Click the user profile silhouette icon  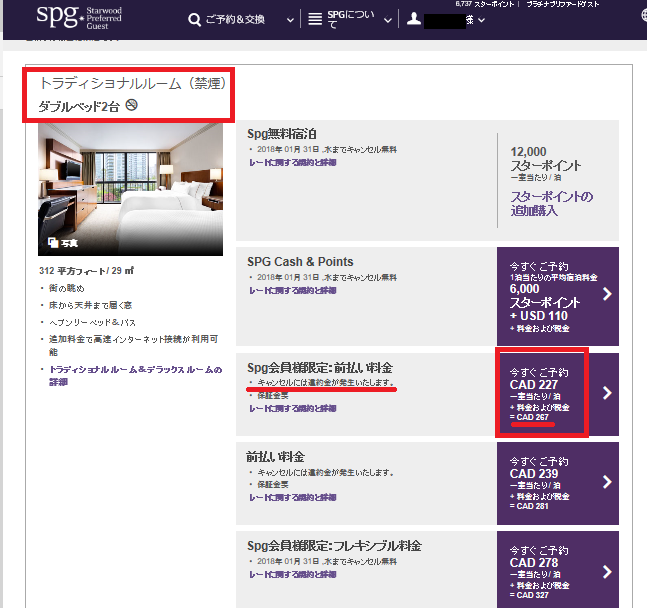click(414, 19)
